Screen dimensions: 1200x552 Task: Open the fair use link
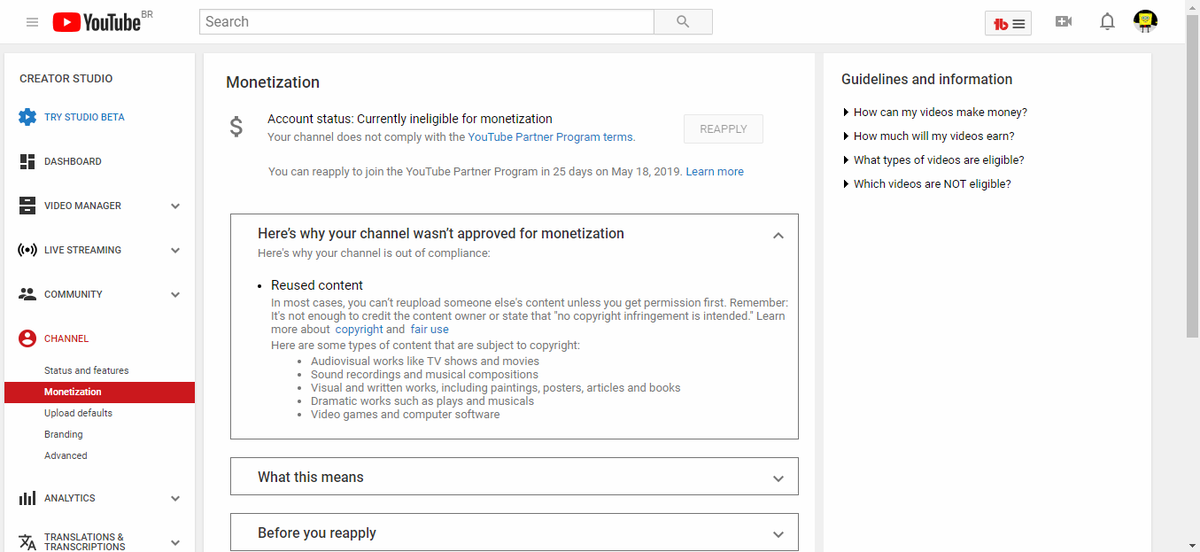coord(430,329)
